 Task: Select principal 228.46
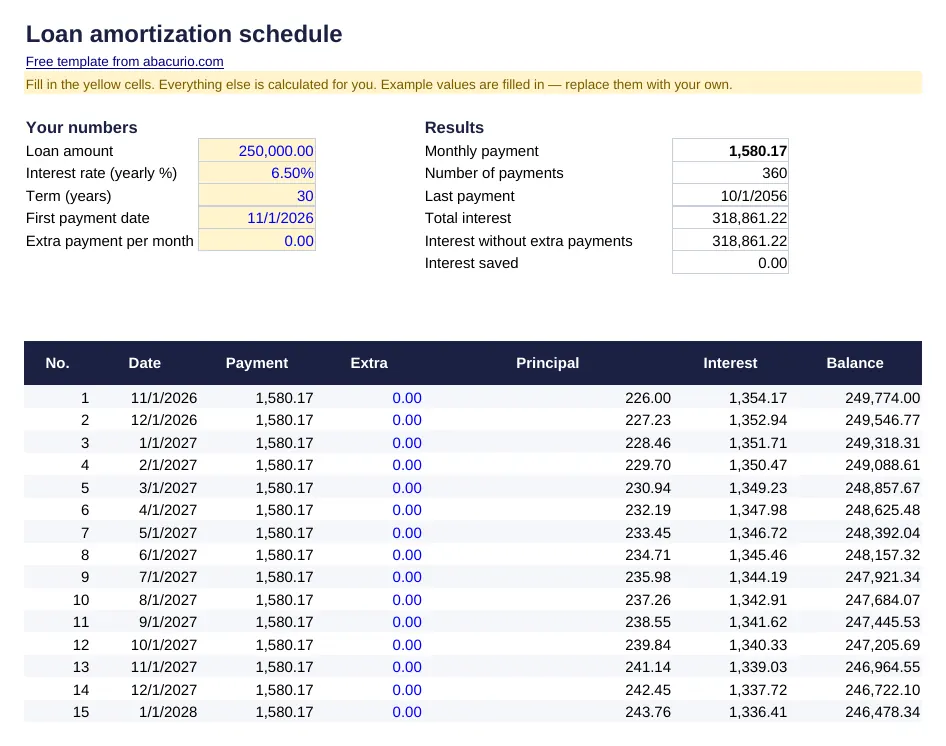648,443
